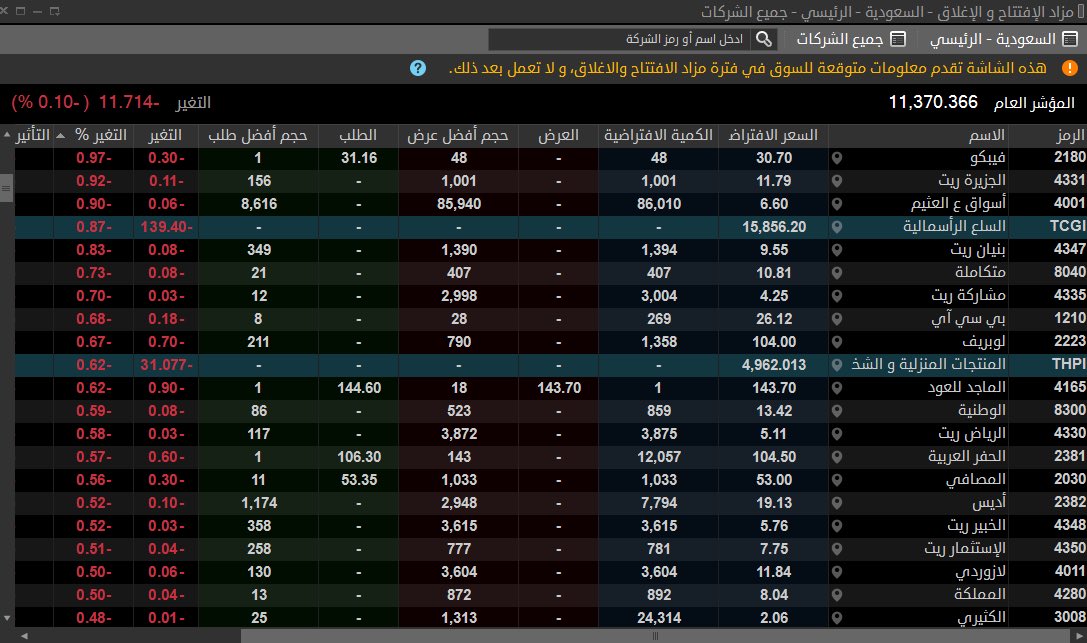Image resolution: width=1087 pixels, height=643 pixels.
Task: Click the pin icon for الرياض ريت row
Action: (837, 434)
